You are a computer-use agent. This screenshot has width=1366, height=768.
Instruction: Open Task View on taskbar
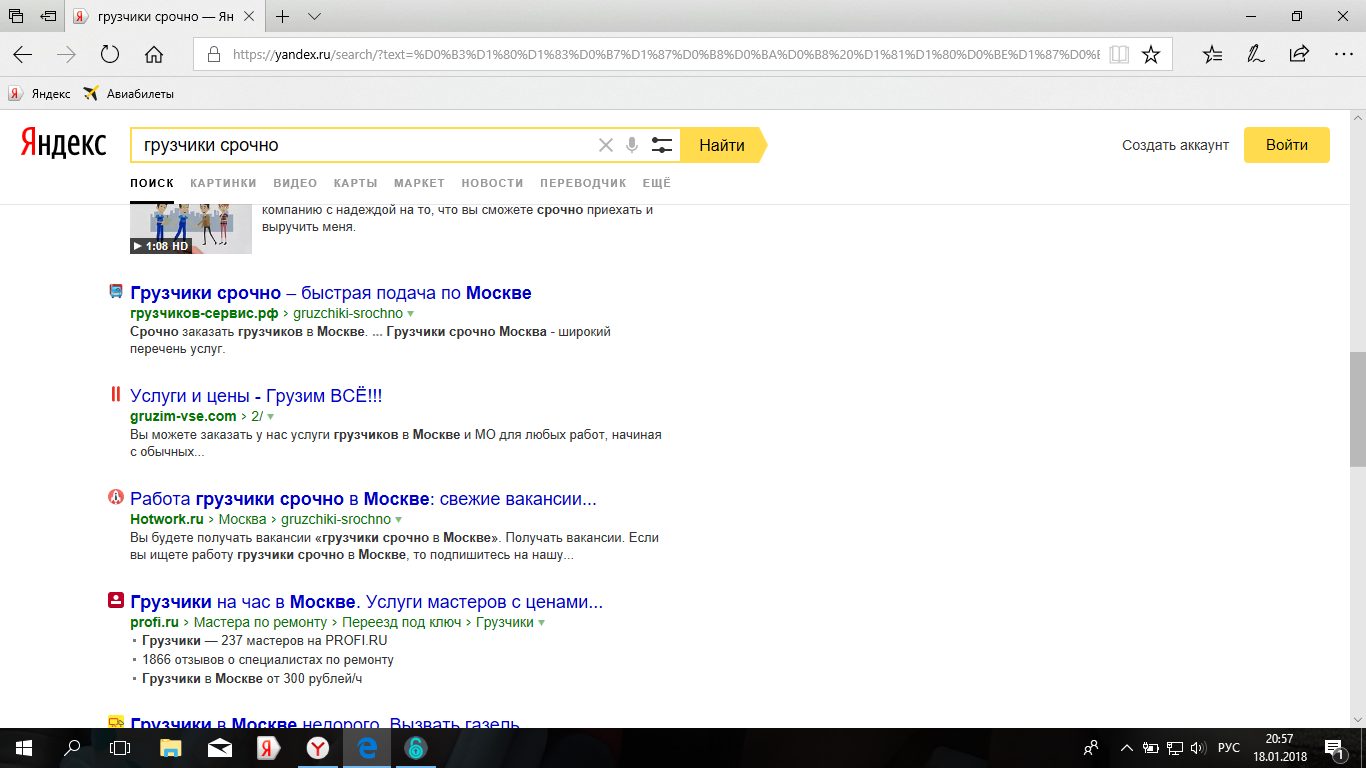(x=120, y=748)
